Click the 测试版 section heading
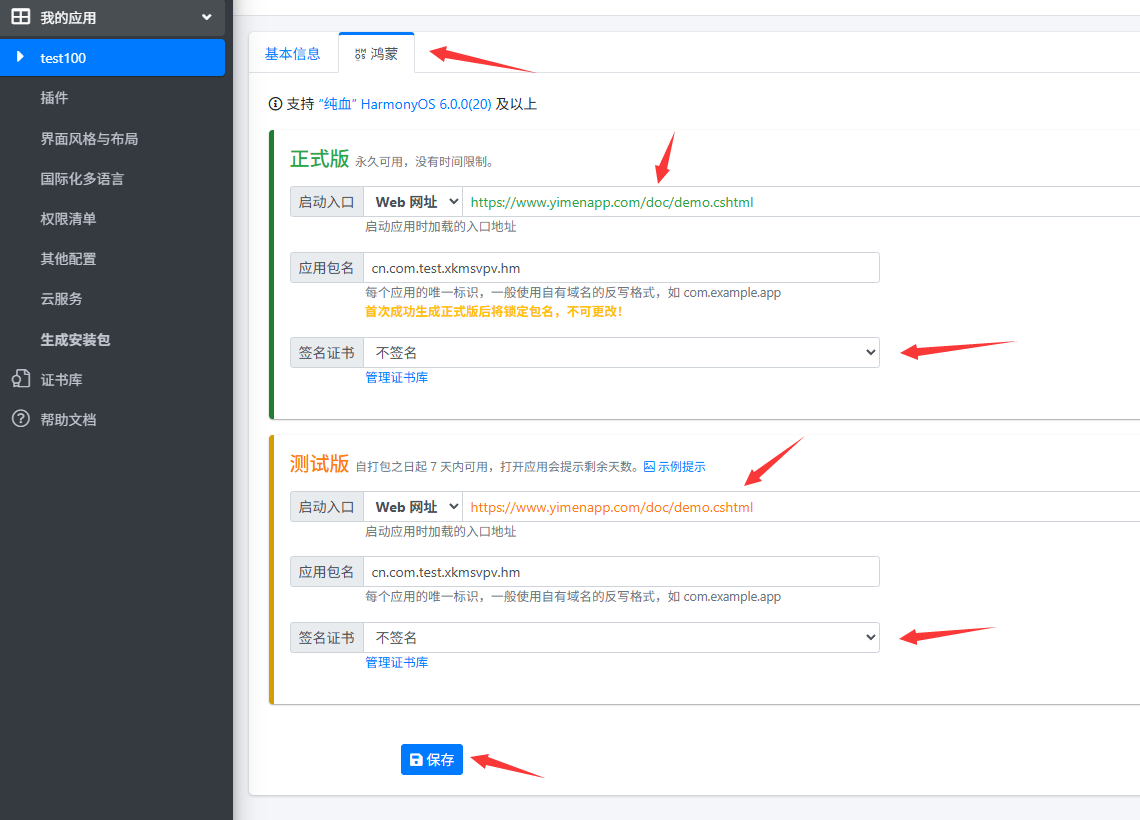1140x820 pixels. [319, 464]
